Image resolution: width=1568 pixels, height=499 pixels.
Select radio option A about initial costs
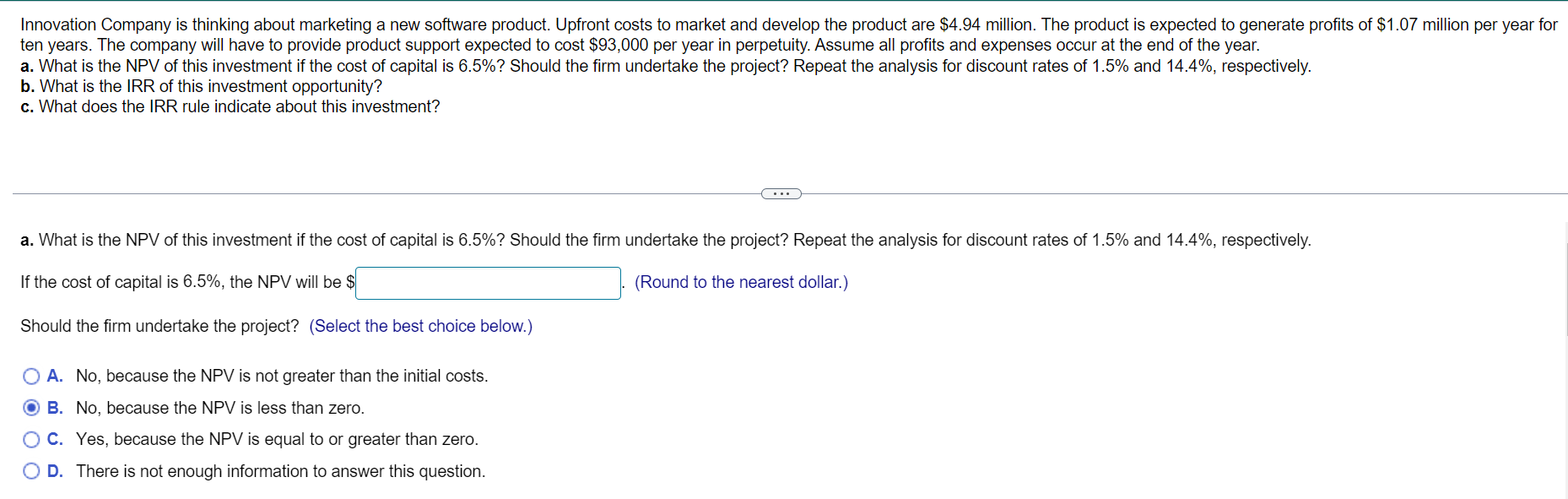pyautogui.click(x=31, y=376)
